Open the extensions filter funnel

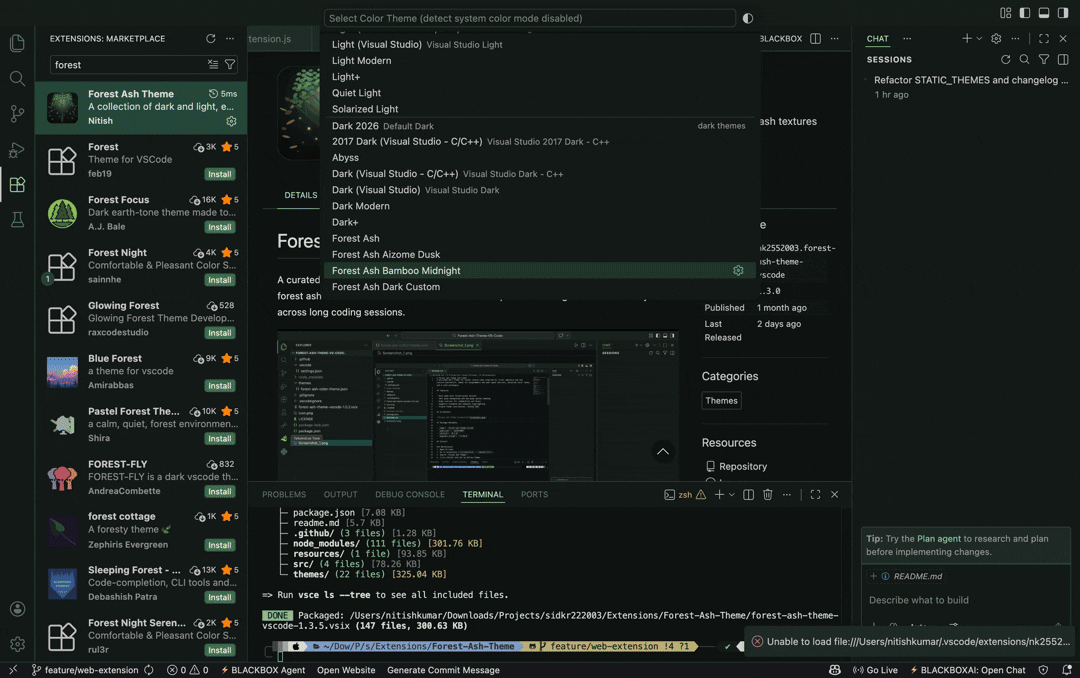(x=230, y=64)
